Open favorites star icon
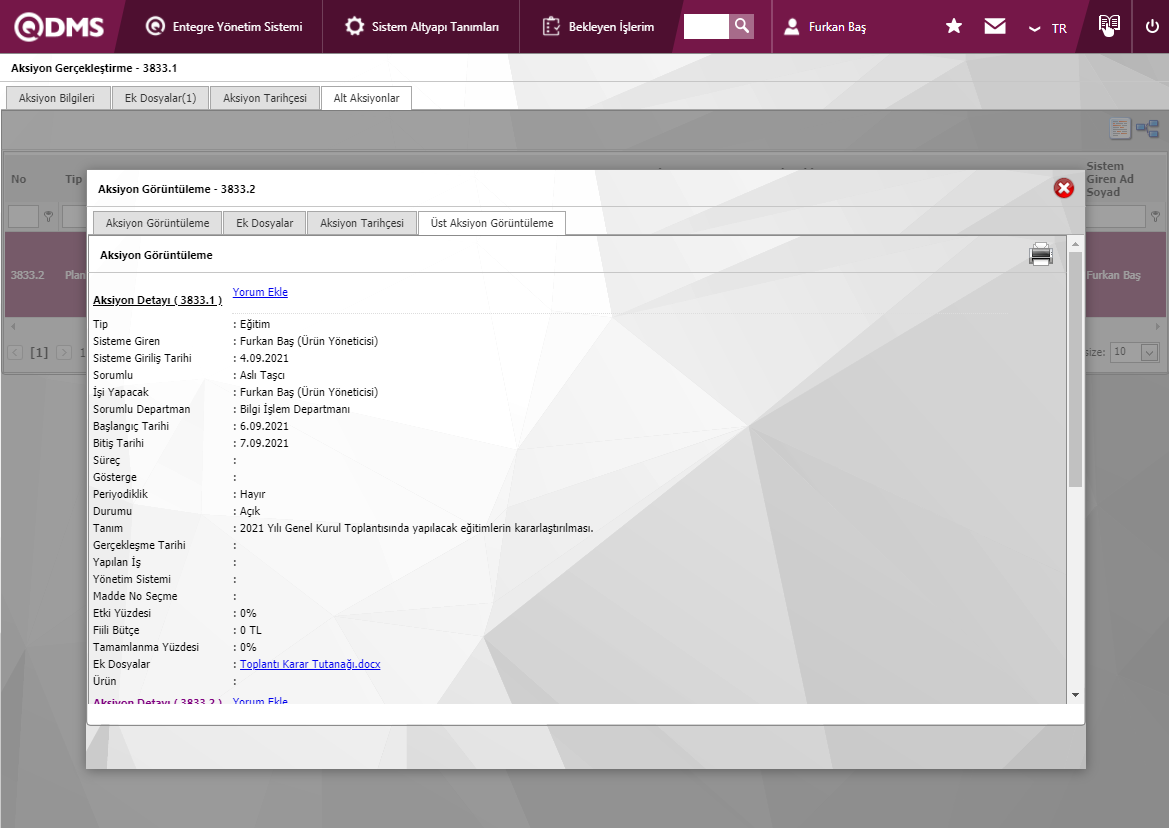Viewport: 1169px width, 828px height. point(954,27)
